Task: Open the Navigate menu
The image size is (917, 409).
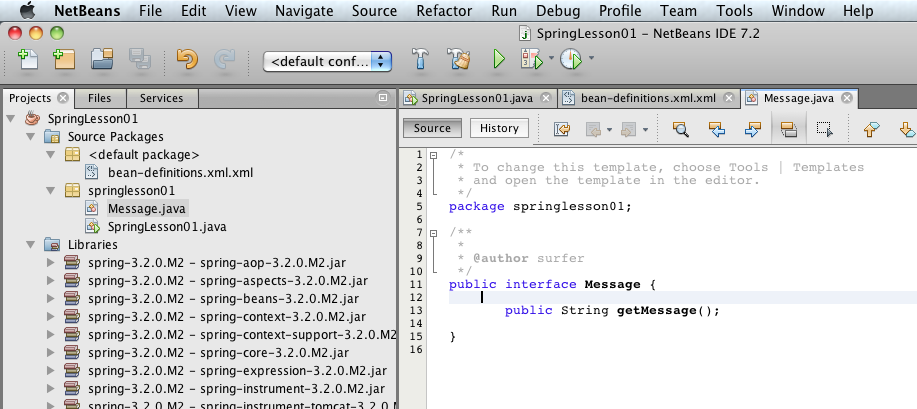Action: 304,11
